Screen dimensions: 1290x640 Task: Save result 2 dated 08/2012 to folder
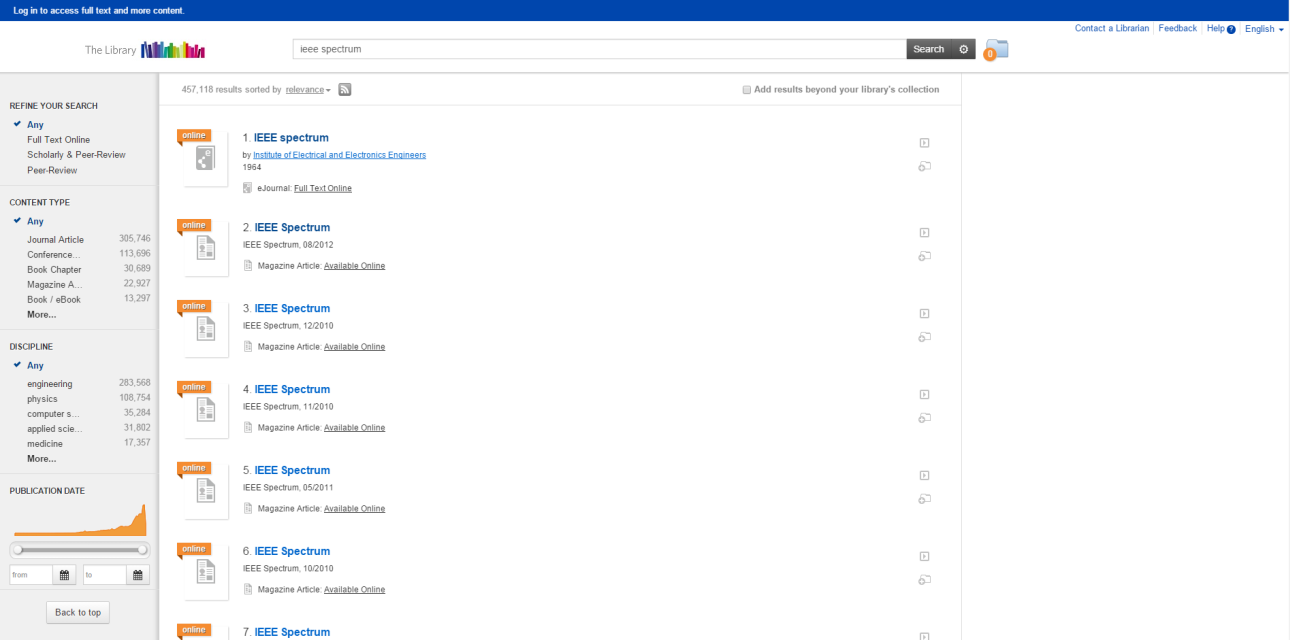[925, 256]
